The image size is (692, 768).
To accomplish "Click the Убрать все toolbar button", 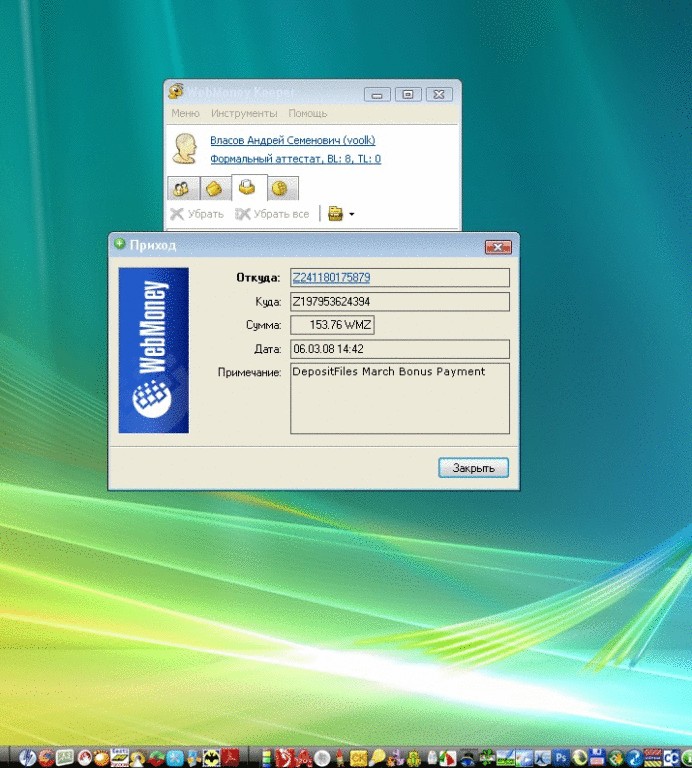I will click(272, 214).
